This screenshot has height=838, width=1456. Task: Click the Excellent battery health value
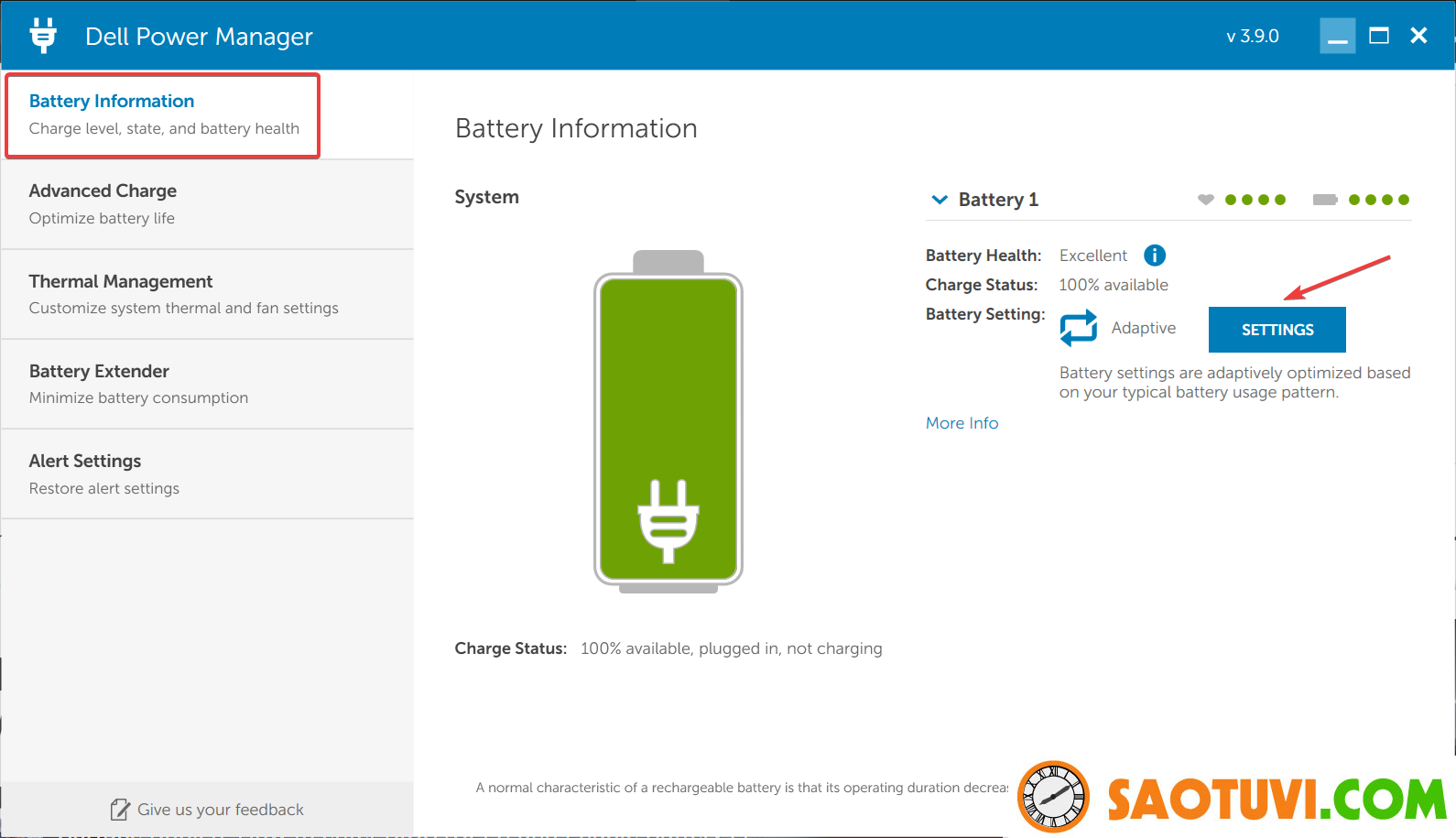1093,256
